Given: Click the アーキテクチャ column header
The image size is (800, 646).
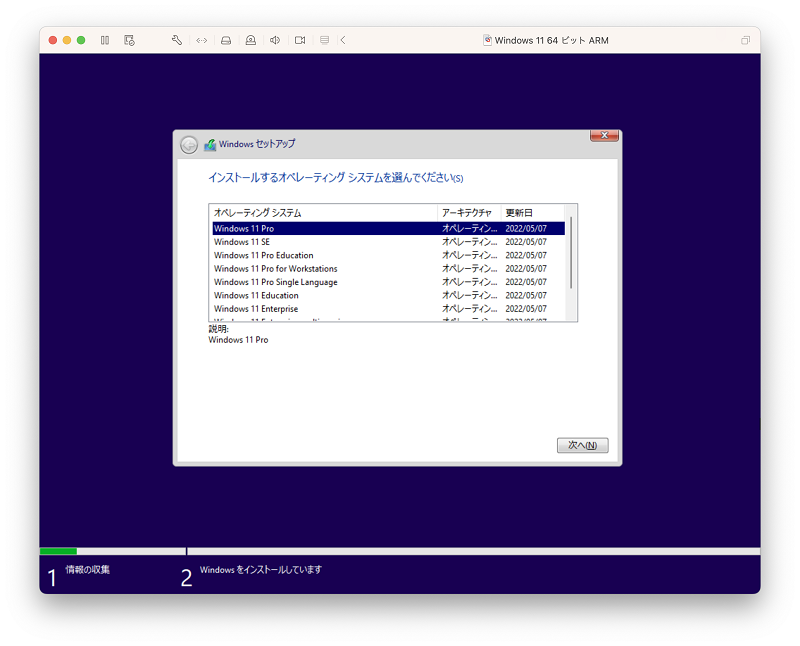Looking at the screenshot, I should click(469, 213).
